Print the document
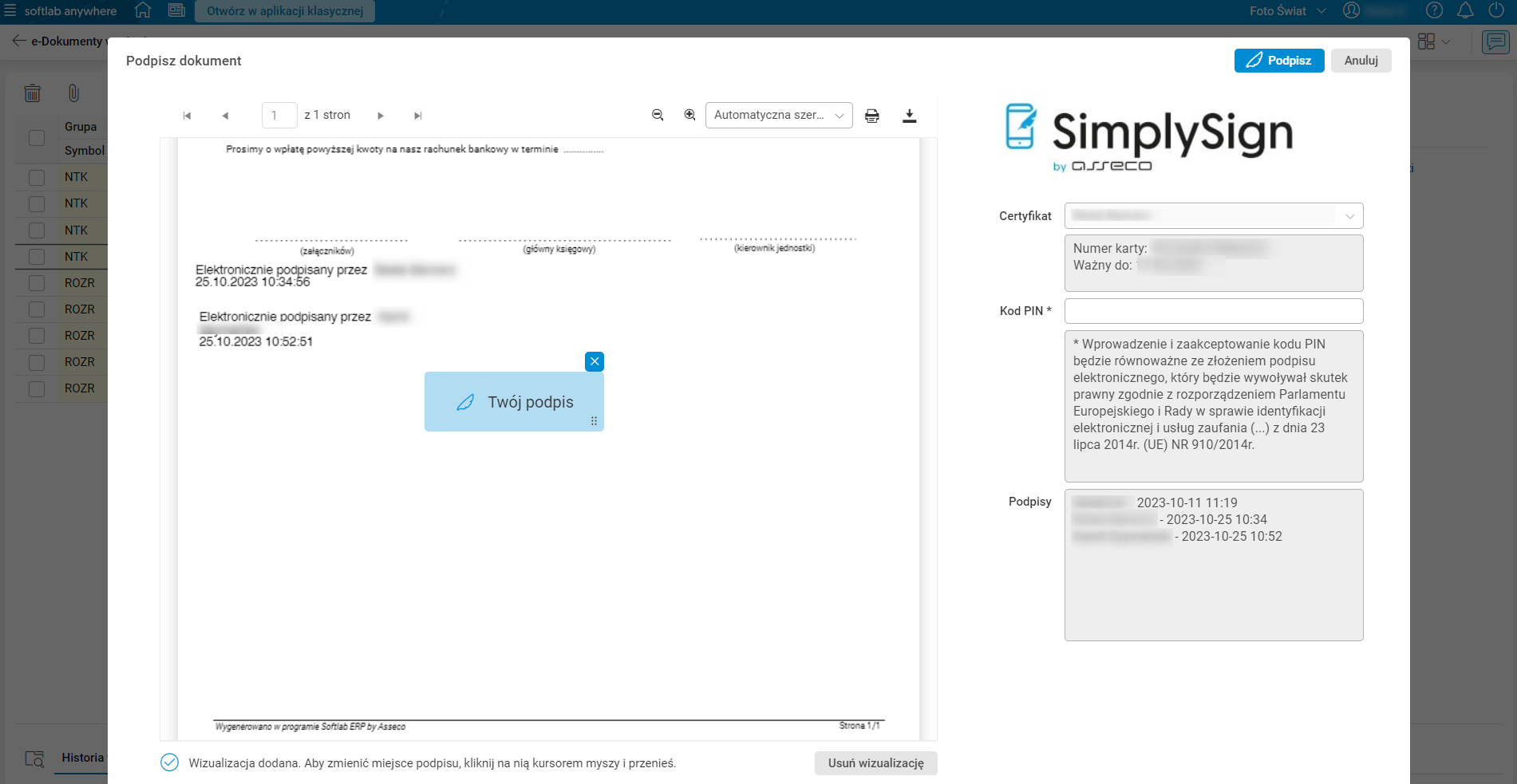The height and width of the screenshot is (784, 1517). pyautogui.click(x=872, y=116)
